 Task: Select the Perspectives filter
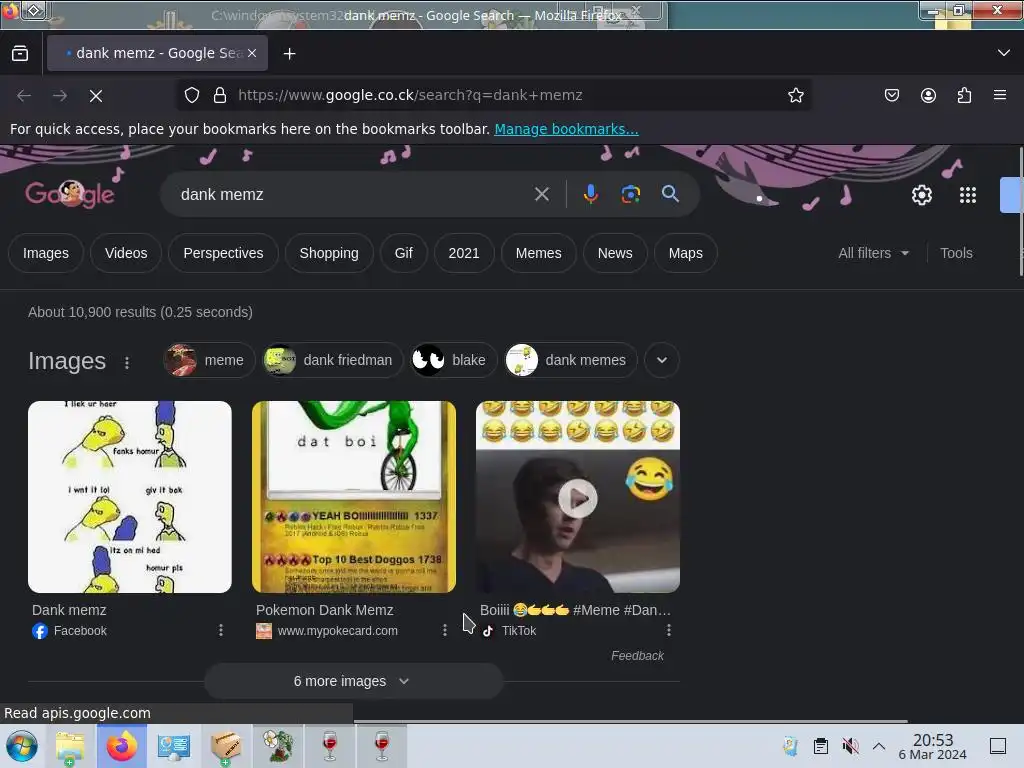pos(223,253)
